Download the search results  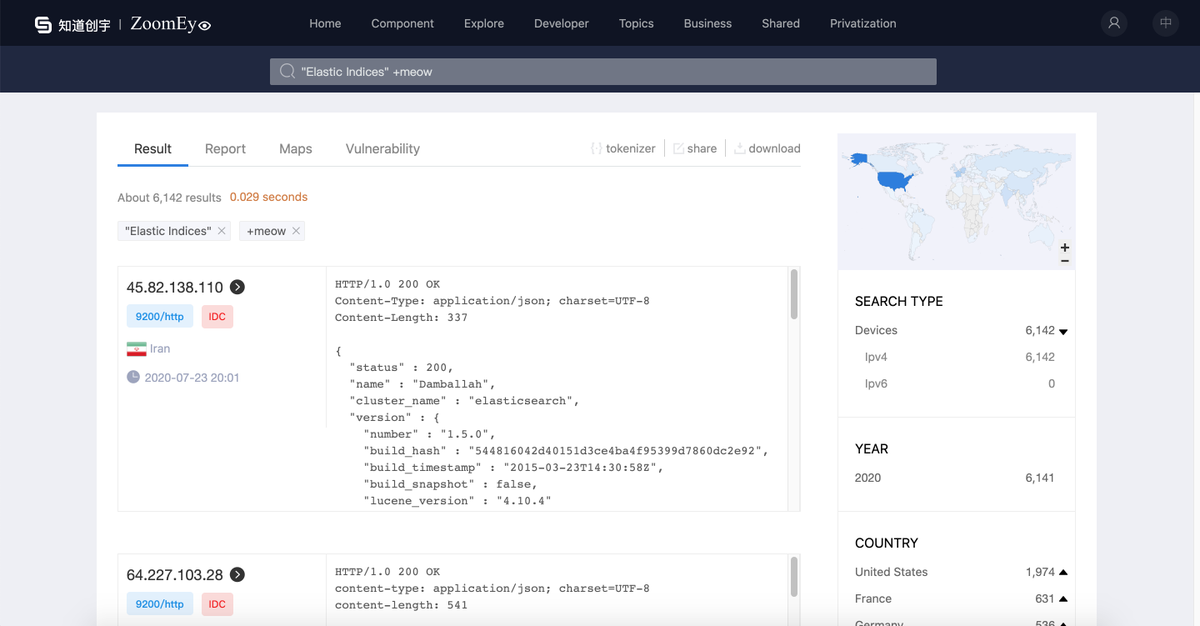pyautogui.click(x=767, y=148)
